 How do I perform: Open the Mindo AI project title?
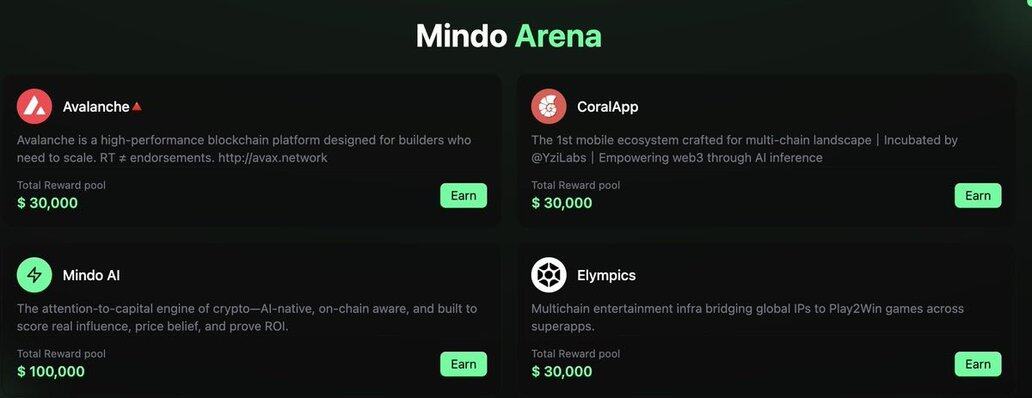tap(91, 275)
